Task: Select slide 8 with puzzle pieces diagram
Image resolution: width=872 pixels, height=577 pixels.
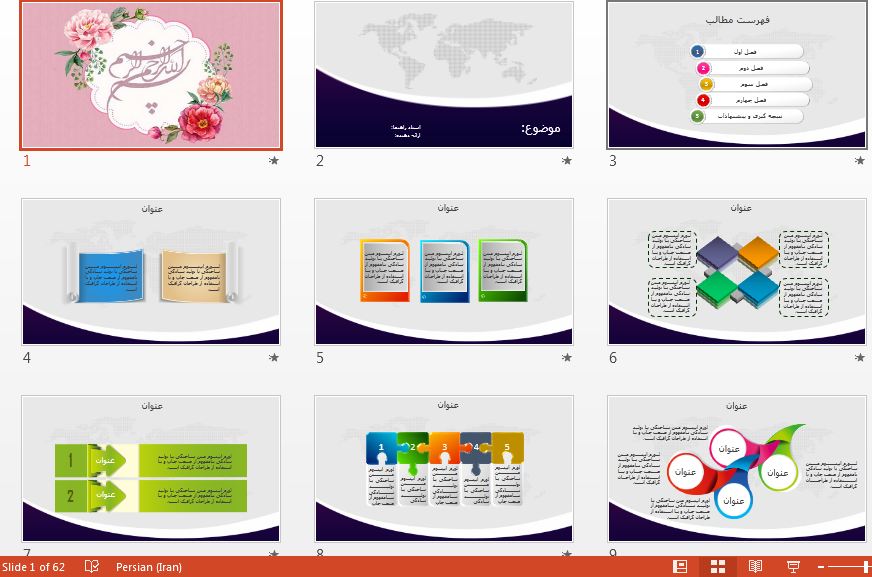Action: pos(444,467)
